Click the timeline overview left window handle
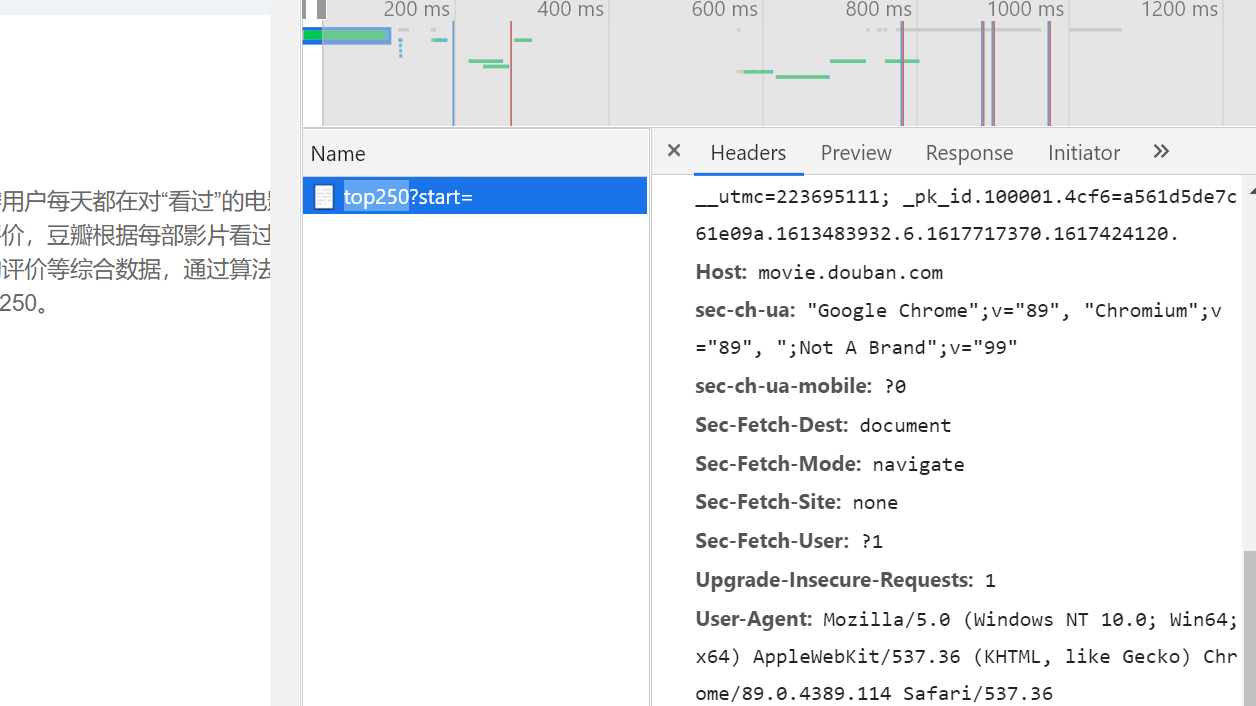 (321, 10)
